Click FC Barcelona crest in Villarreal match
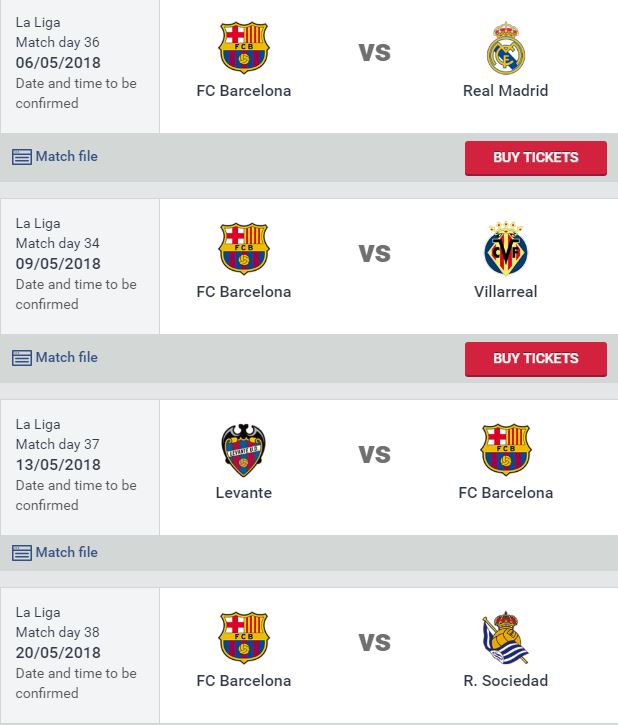Viewport: 618px width, 725px height. 243,249
